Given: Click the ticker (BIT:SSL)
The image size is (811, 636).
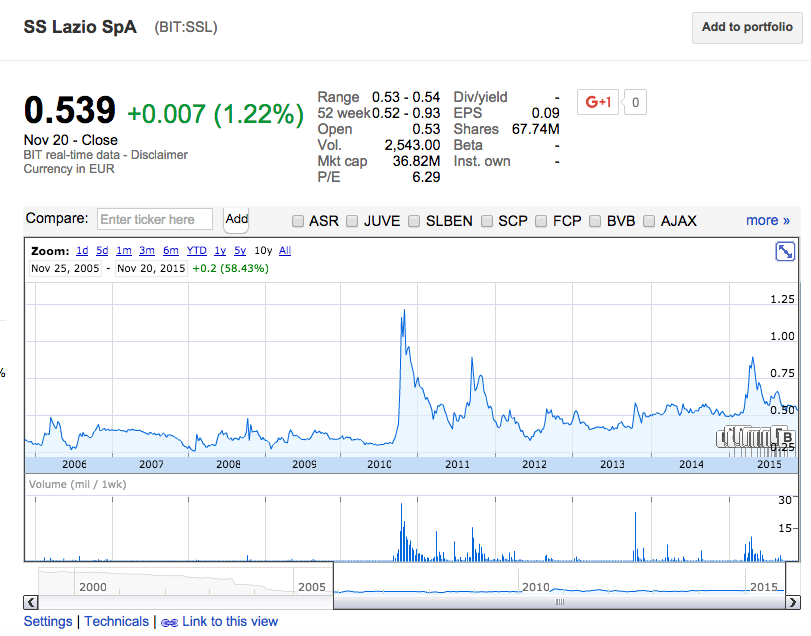Looking at the screenshot, I should coord(186,27).
